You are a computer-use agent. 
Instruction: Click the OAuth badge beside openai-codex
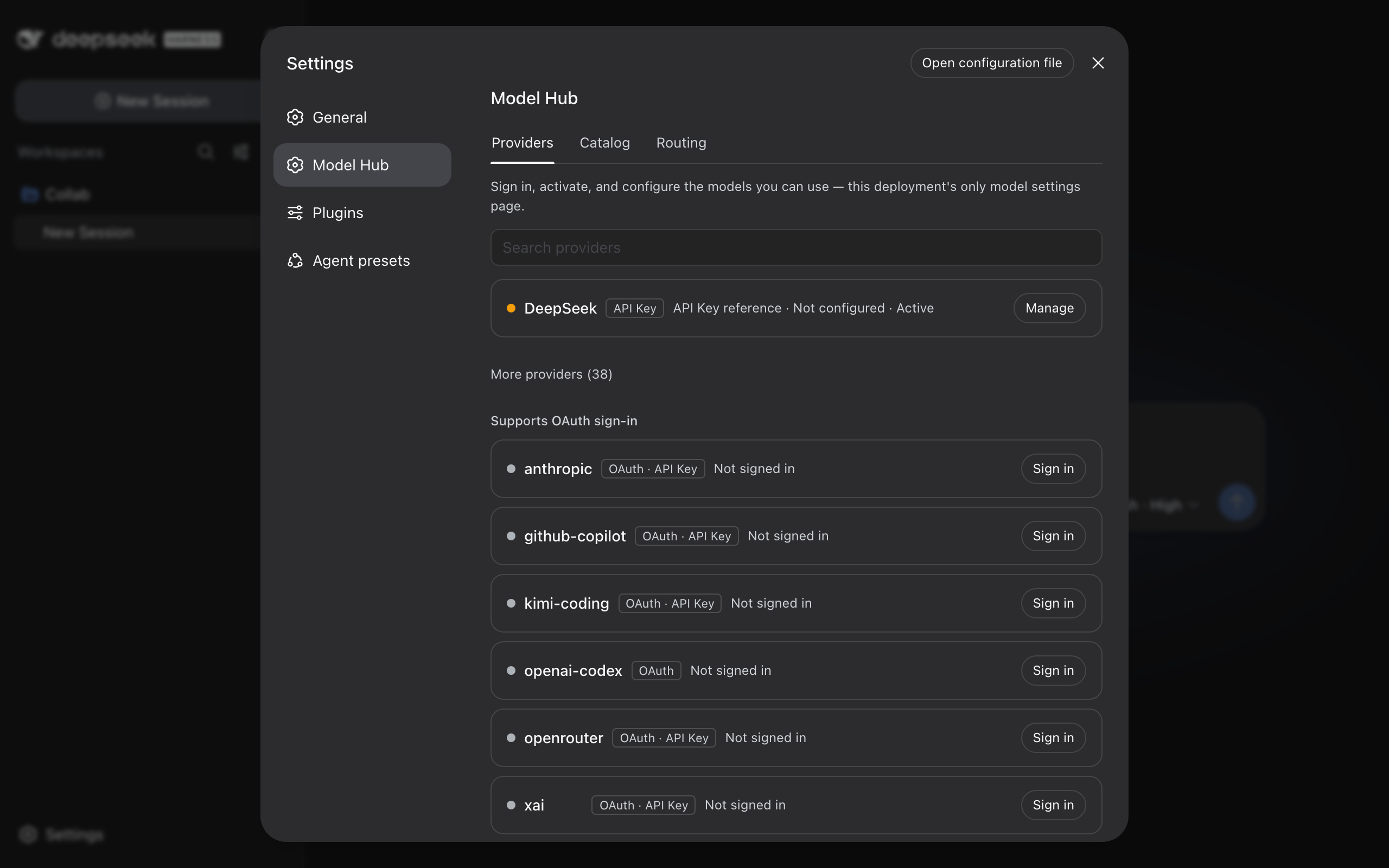[656, 670]
